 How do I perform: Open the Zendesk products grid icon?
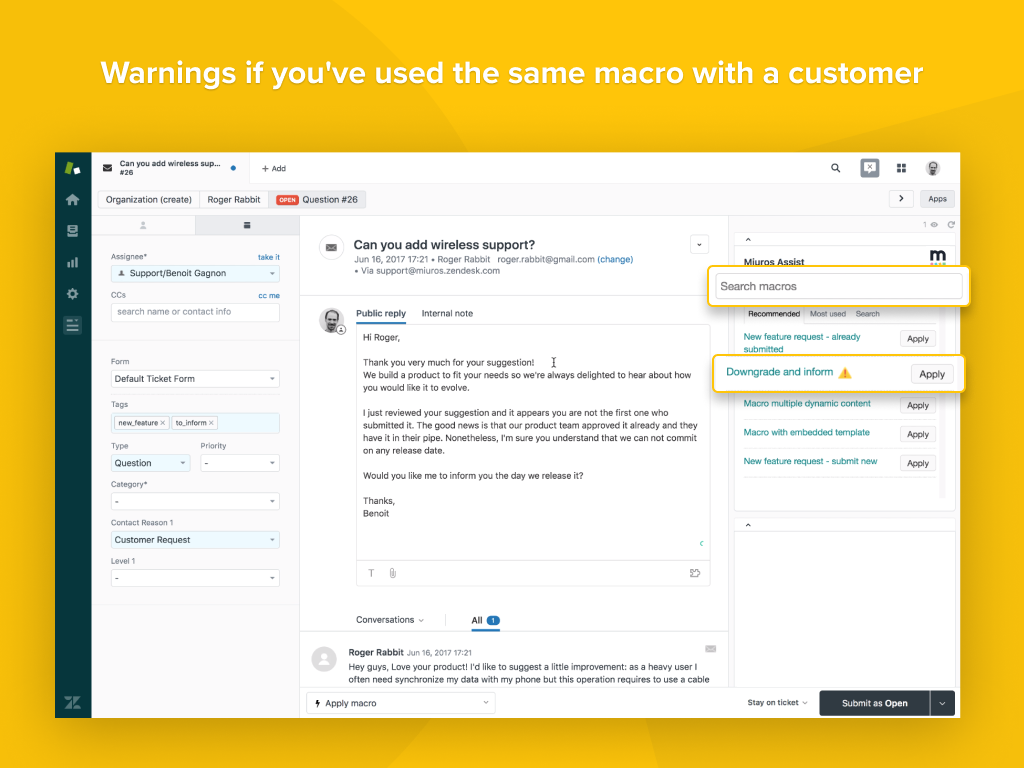(901, 168)
